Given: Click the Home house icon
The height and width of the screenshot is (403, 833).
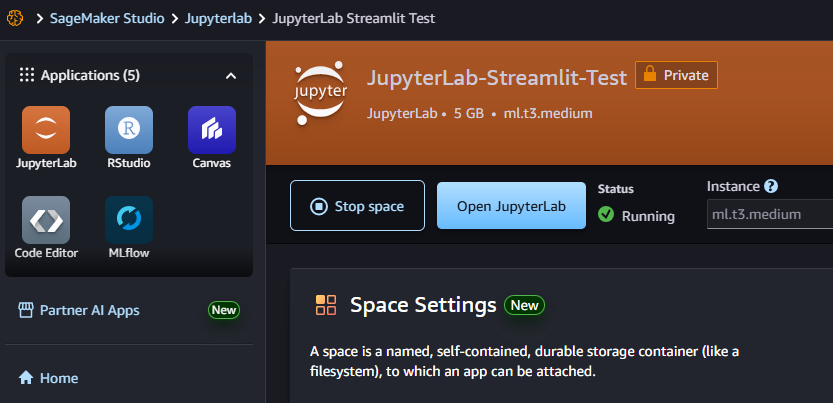Looking at the screenshot, I should [x=26, y=378].
